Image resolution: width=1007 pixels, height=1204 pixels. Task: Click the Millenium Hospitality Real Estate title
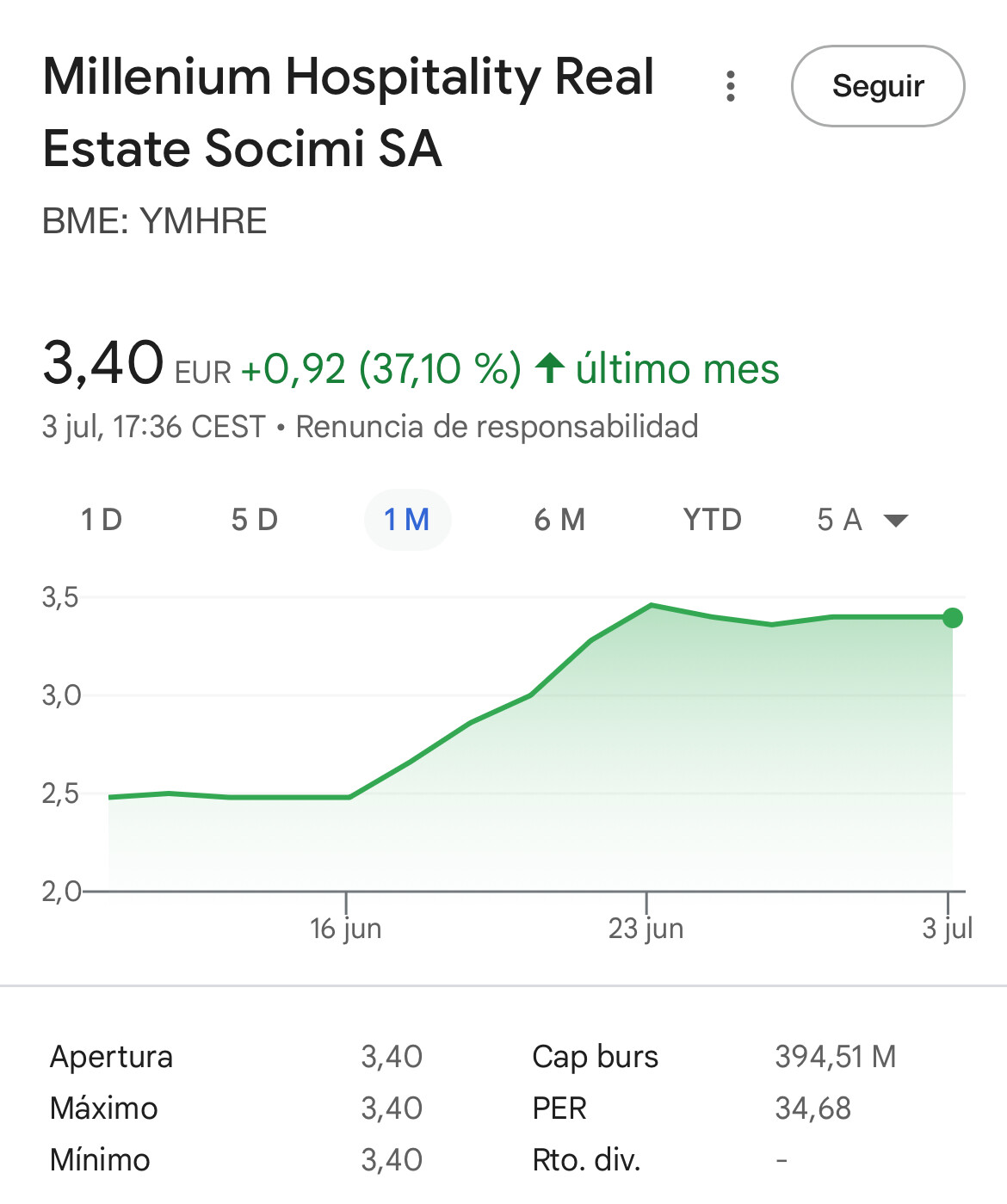(x=349, y=112)
